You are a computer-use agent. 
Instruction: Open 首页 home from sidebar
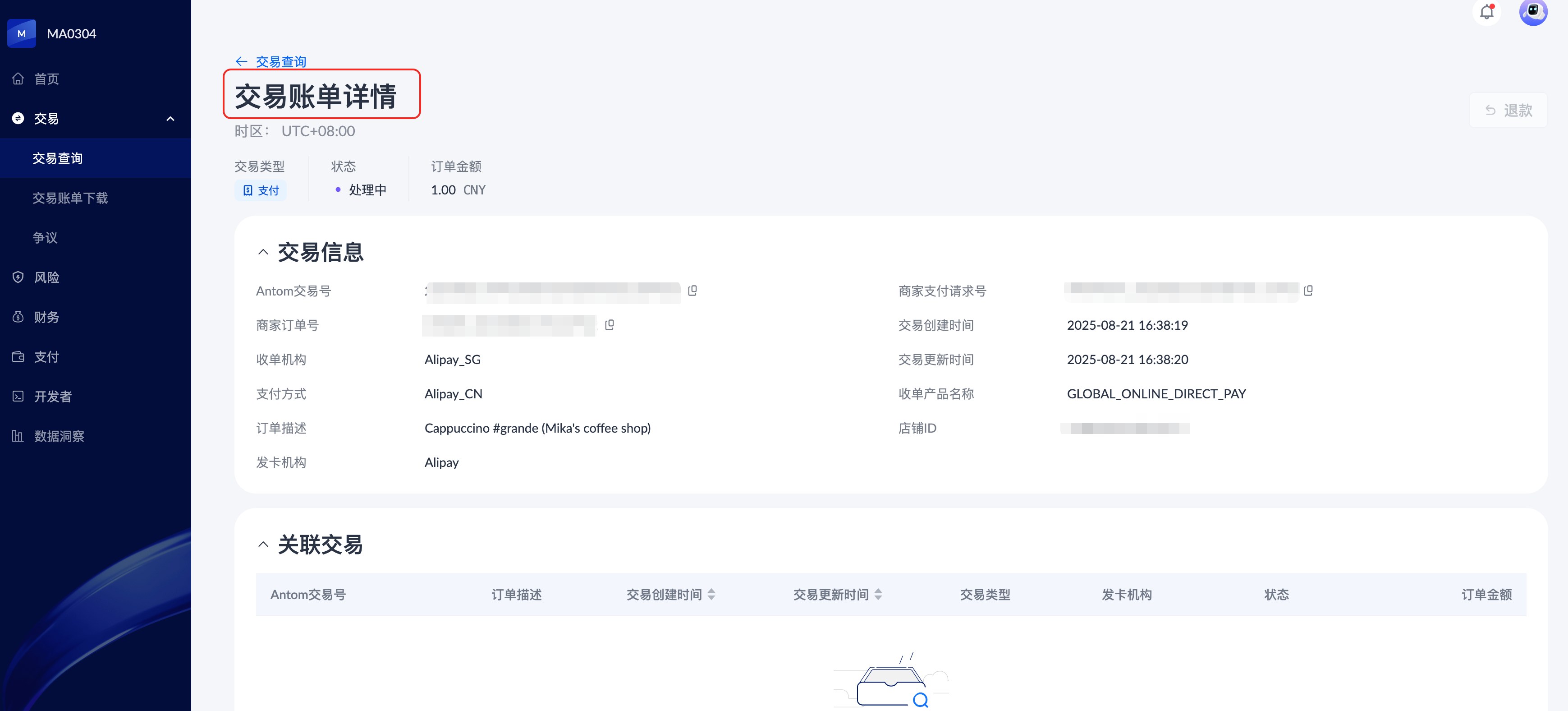click(x=46, y=78)
